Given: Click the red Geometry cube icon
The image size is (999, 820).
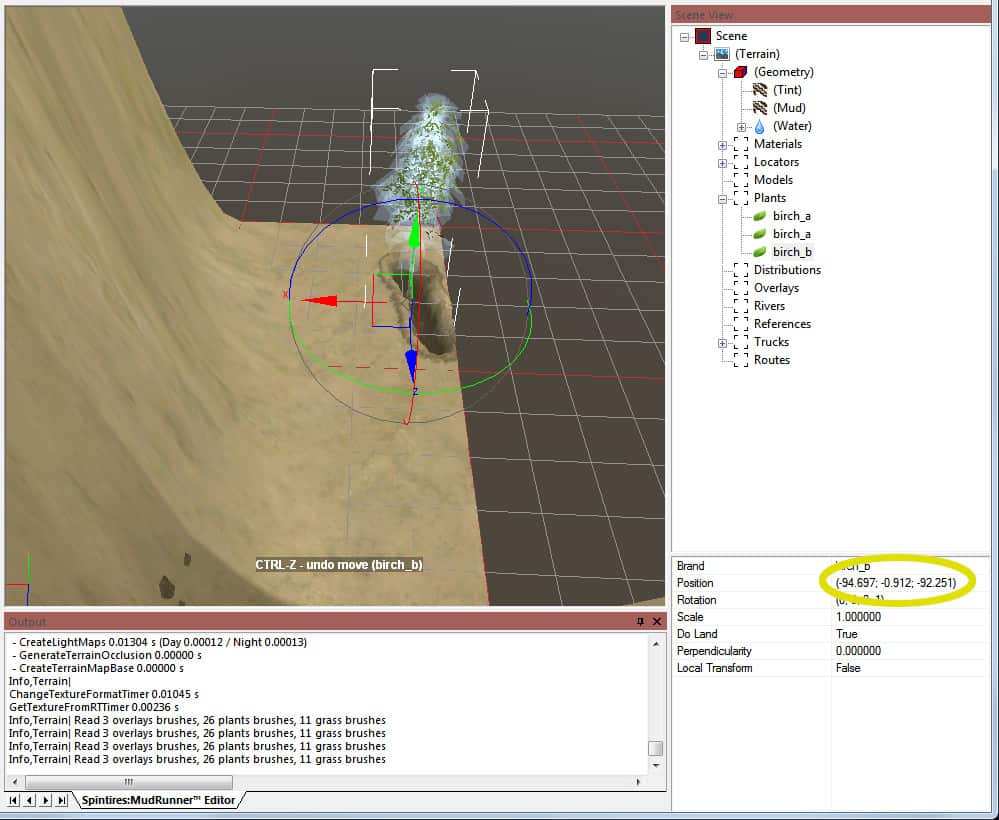Looking at the screenshot, I should [741, 72].
